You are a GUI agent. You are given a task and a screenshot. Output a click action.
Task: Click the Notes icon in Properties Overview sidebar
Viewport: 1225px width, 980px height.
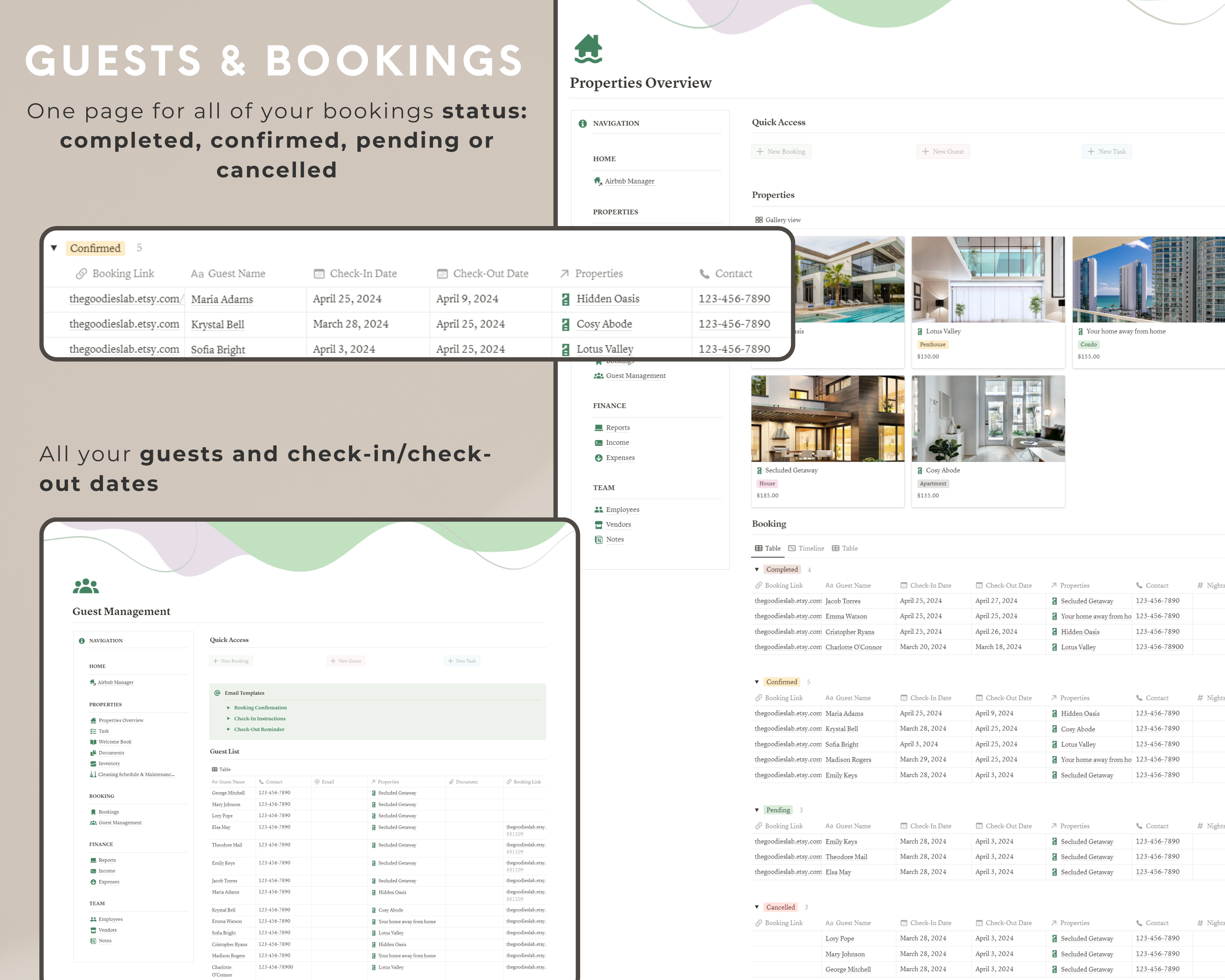(598, 540)
